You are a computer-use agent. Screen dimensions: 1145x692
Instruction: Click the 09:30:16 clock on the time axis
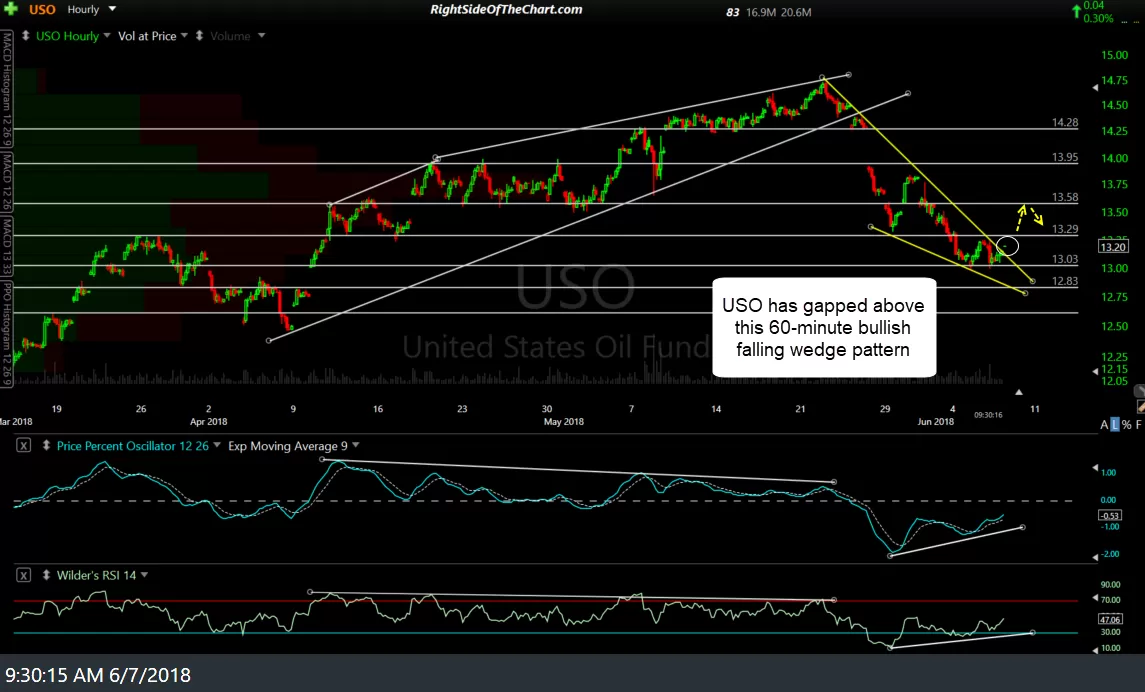[x=988, y=415]
